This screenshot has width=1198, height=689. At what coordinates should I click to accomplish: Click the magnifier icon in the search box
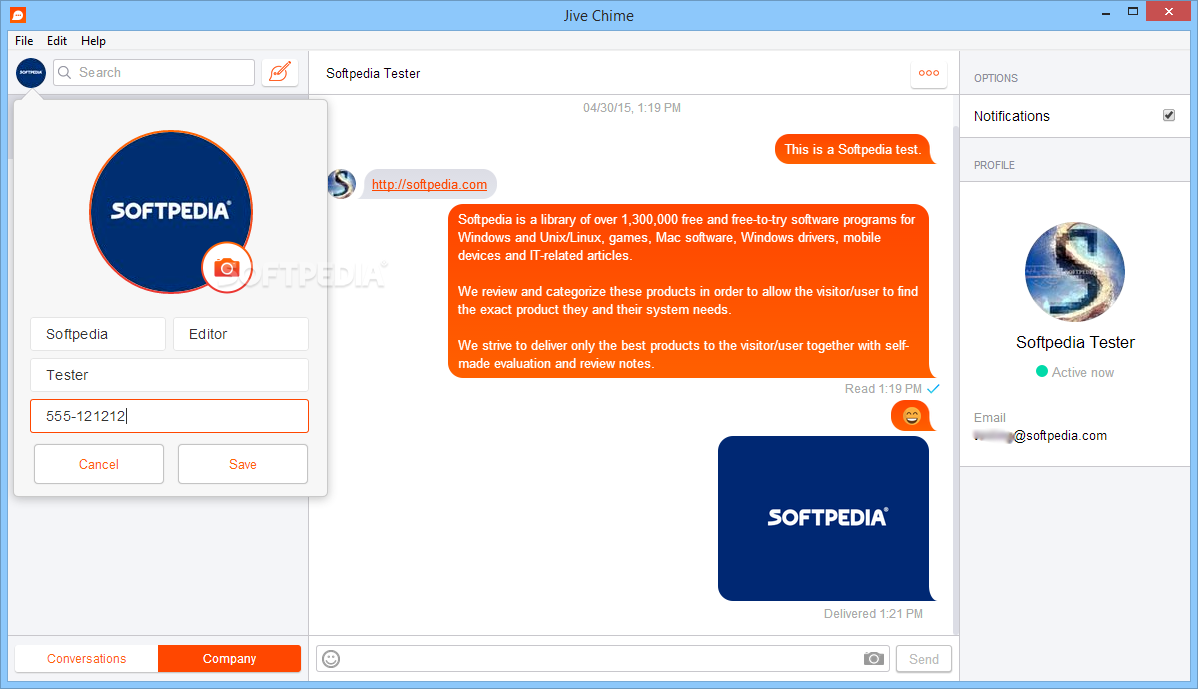pyautogui.click(x=65, y=73)
